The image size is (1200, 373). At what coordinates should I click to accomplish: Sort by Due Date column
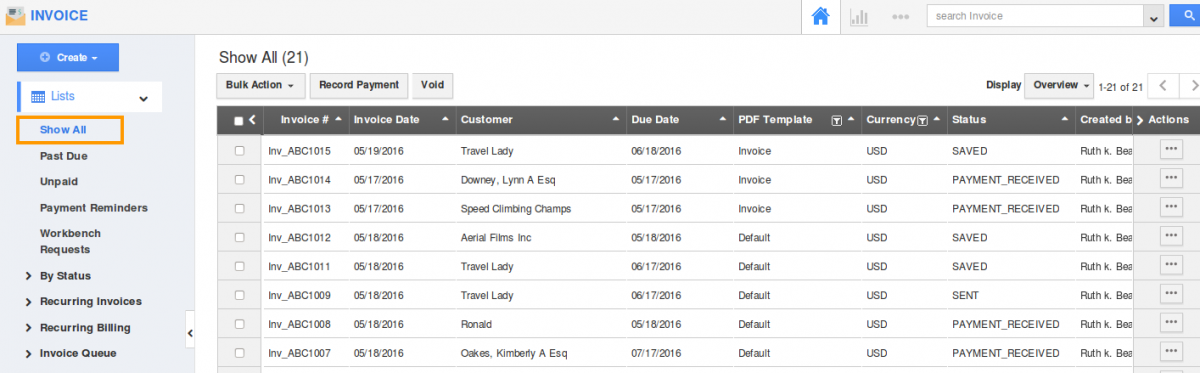pyautogui.click(x=723, y=119)
